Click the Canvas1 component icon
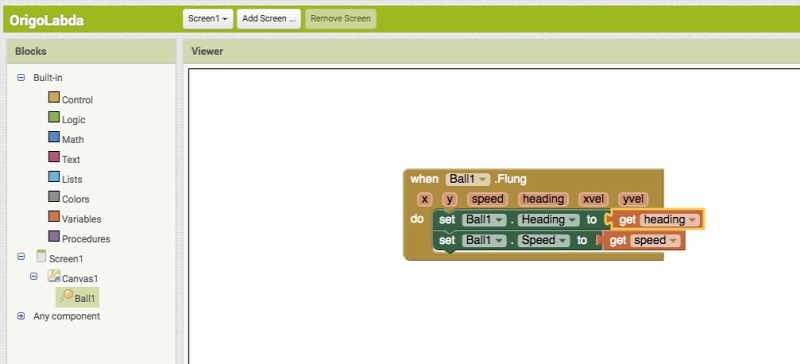This screenshot has height=364, width=800. (54, 276)
